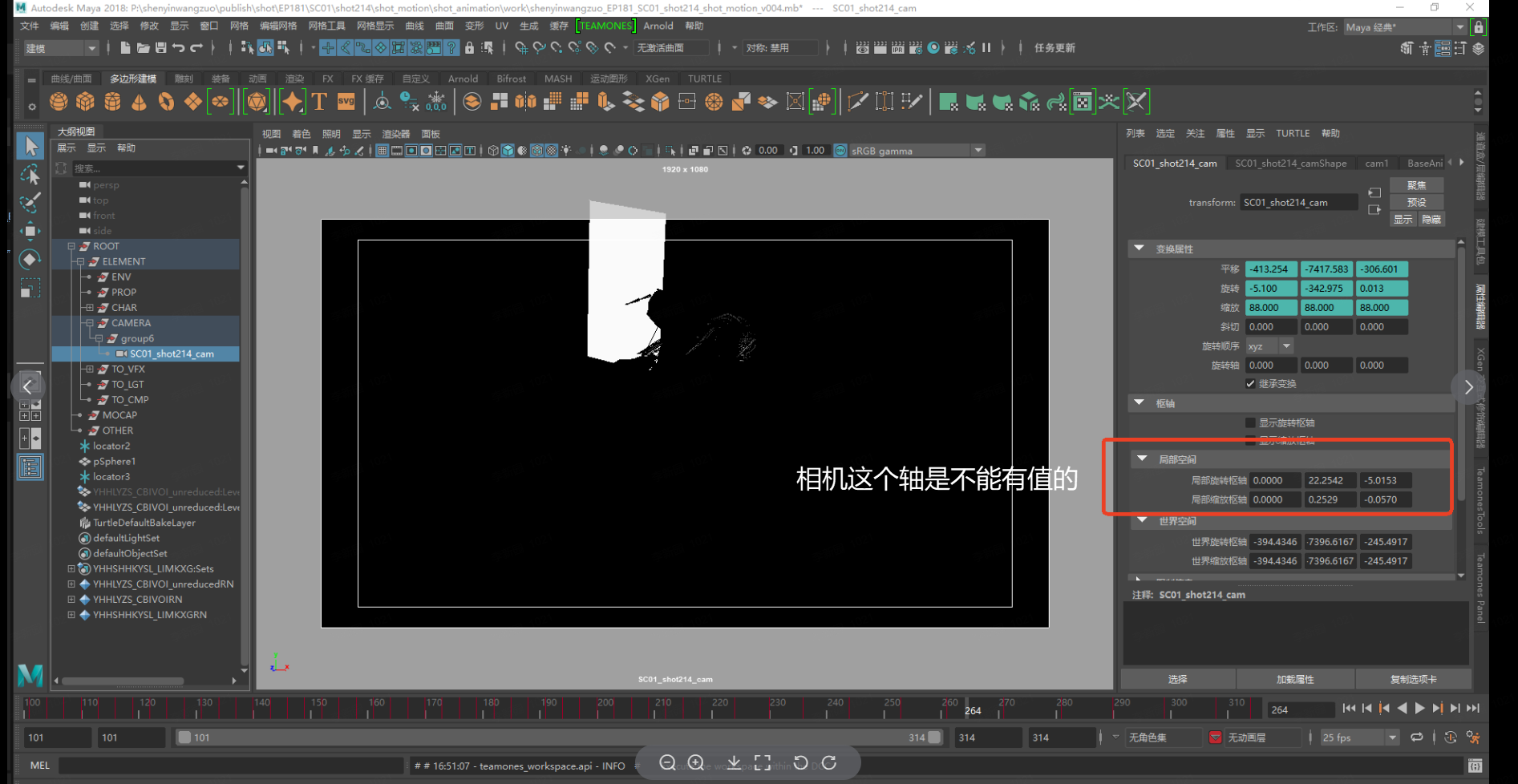Toggle the auto keyframe button
This screenshot has width=1518, height=784.
click(x=1450, y=738)
